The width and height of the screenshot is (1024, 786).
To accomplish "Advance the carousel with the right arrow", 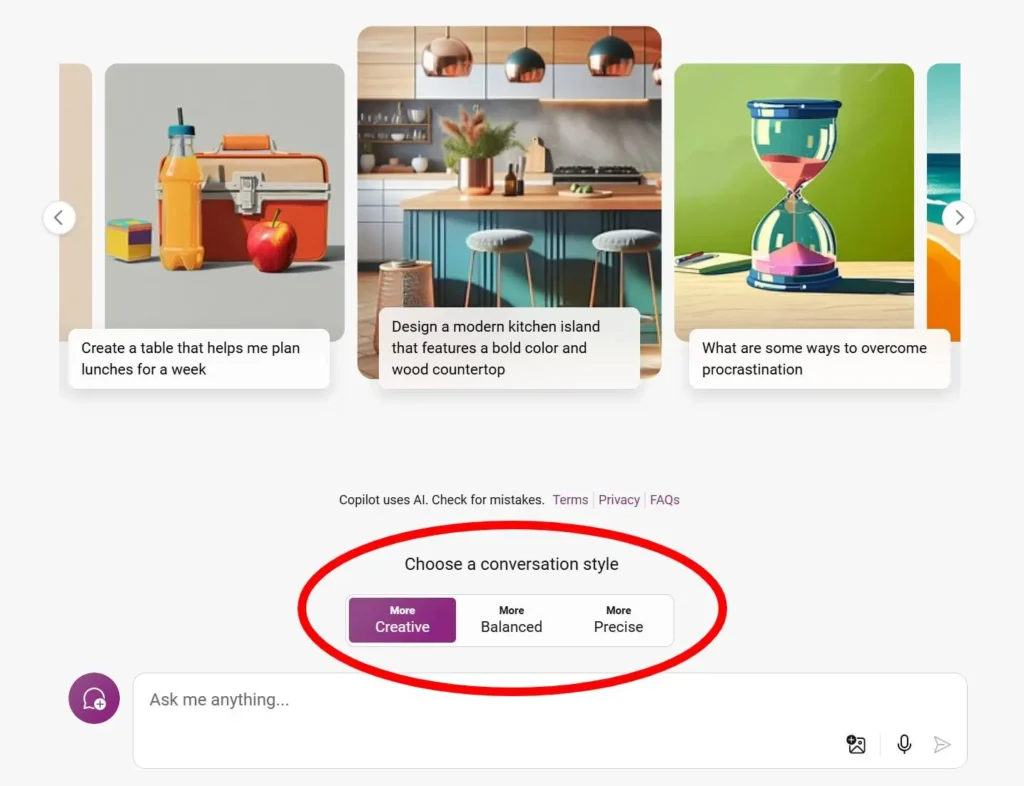I will (958, 217).
